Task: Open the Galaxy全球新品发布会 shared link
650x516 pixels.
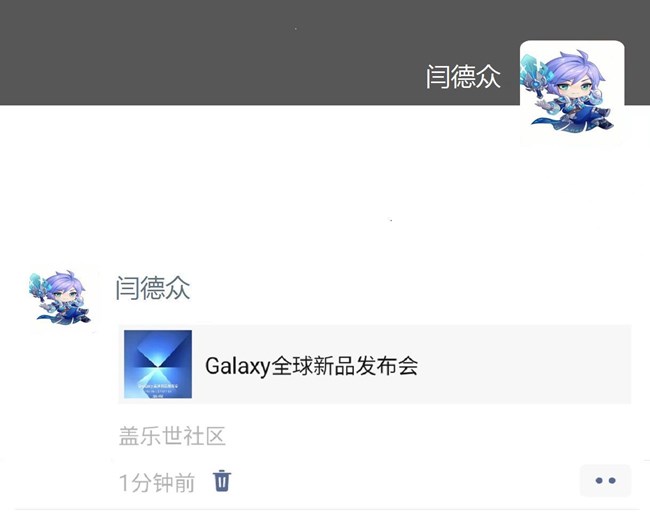Action: click(375, 364)
